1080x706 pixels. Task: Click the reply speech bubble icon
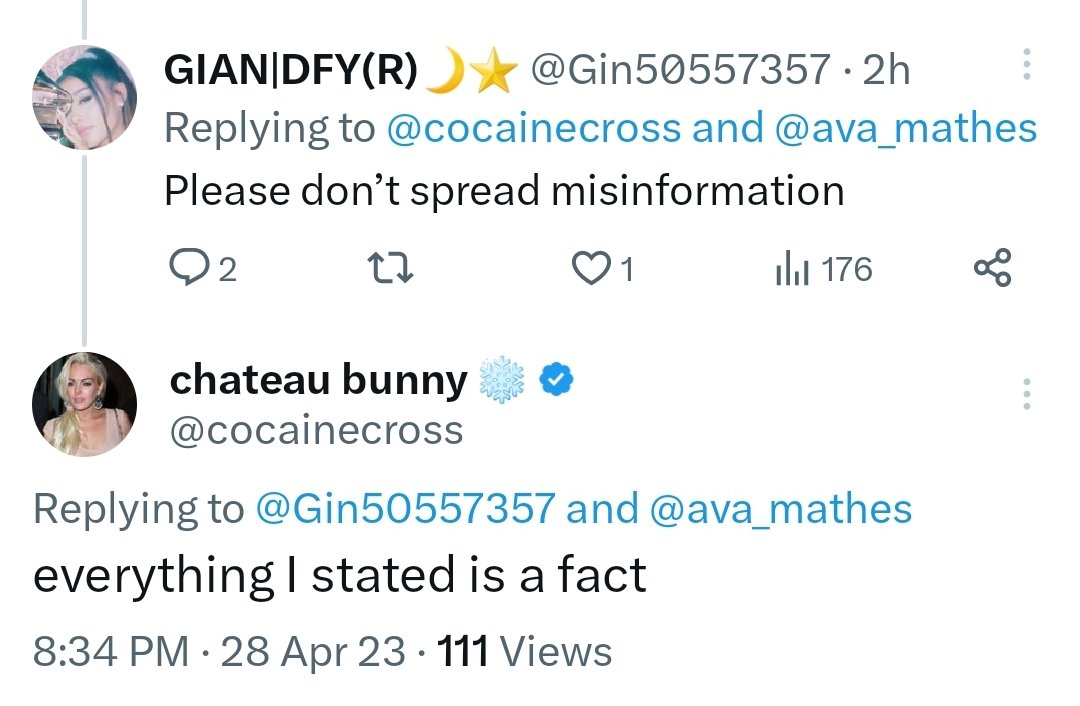189,268
